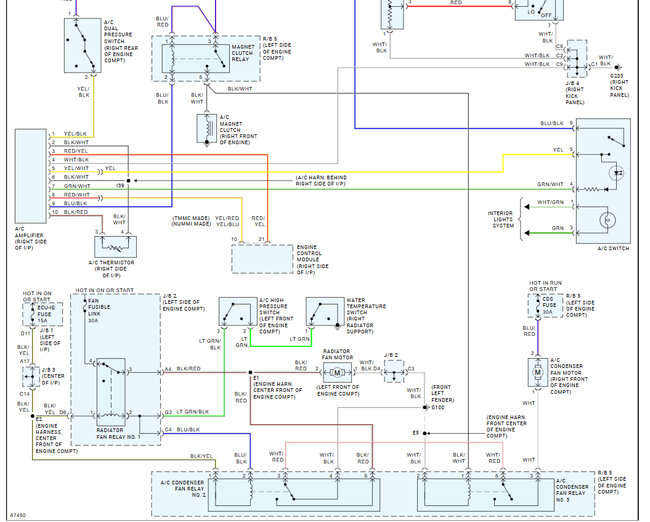This screenshot has width=650, height=522.
Task: Click the 'J/B 3 (CENTER OF I/P)' label
Action: (x=53, y=376)
